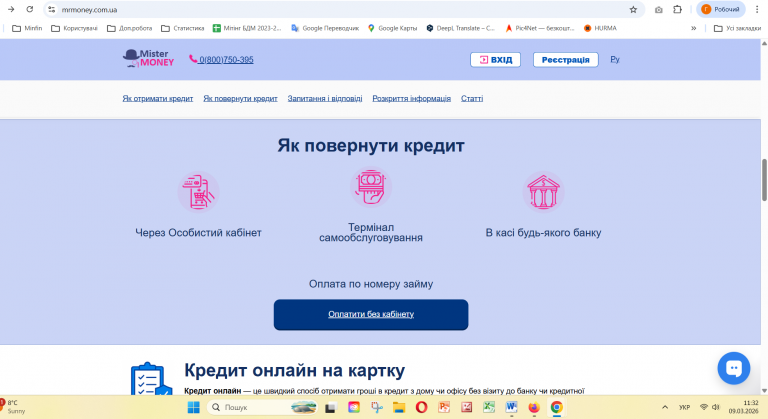Open the DeepL Translate bookmark
Screen dimensions: 768x419
pos(460,28)
